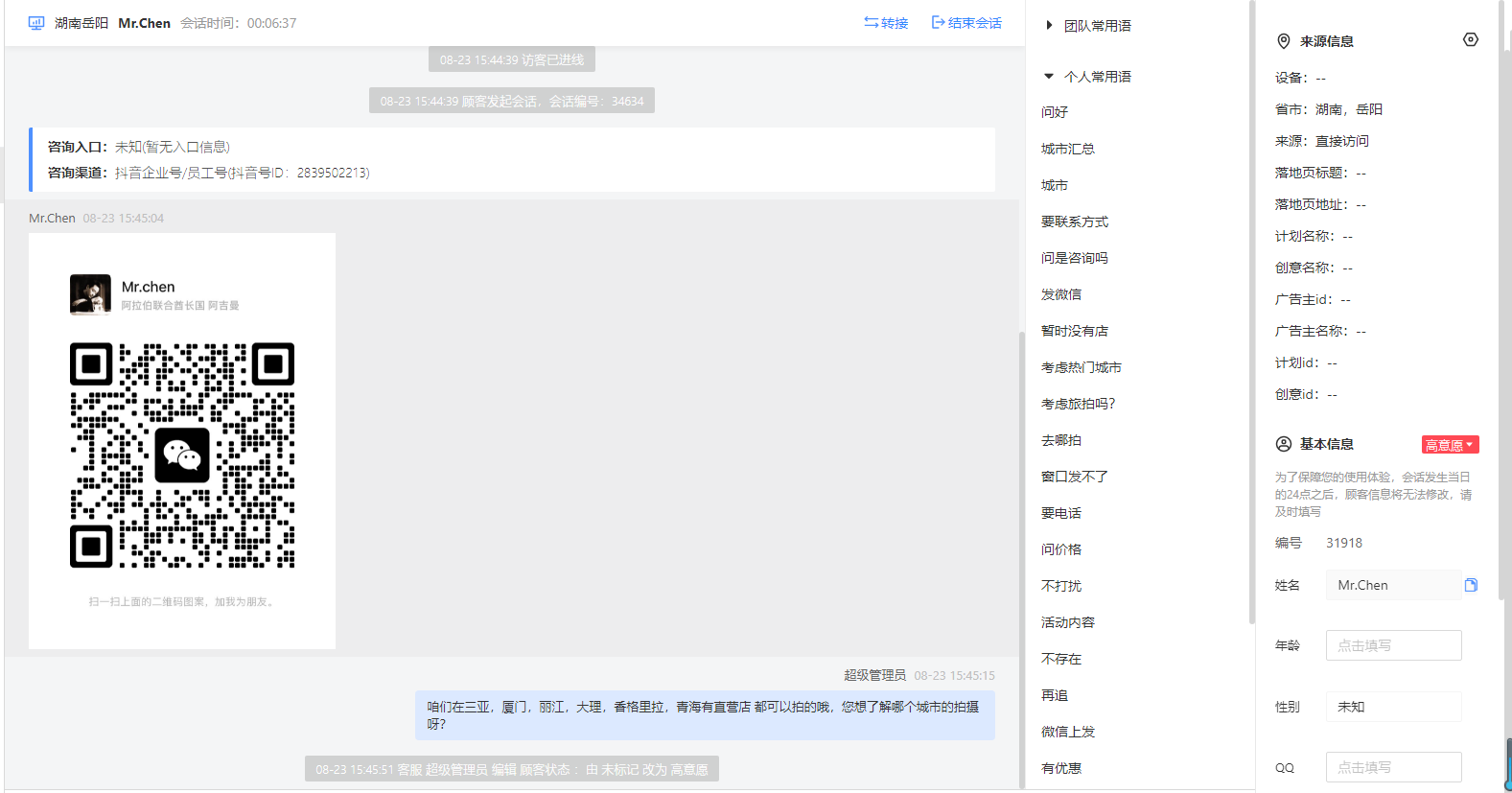
Task: Select the 问价格 quick phrase
Action: (x=1061, y=549)
